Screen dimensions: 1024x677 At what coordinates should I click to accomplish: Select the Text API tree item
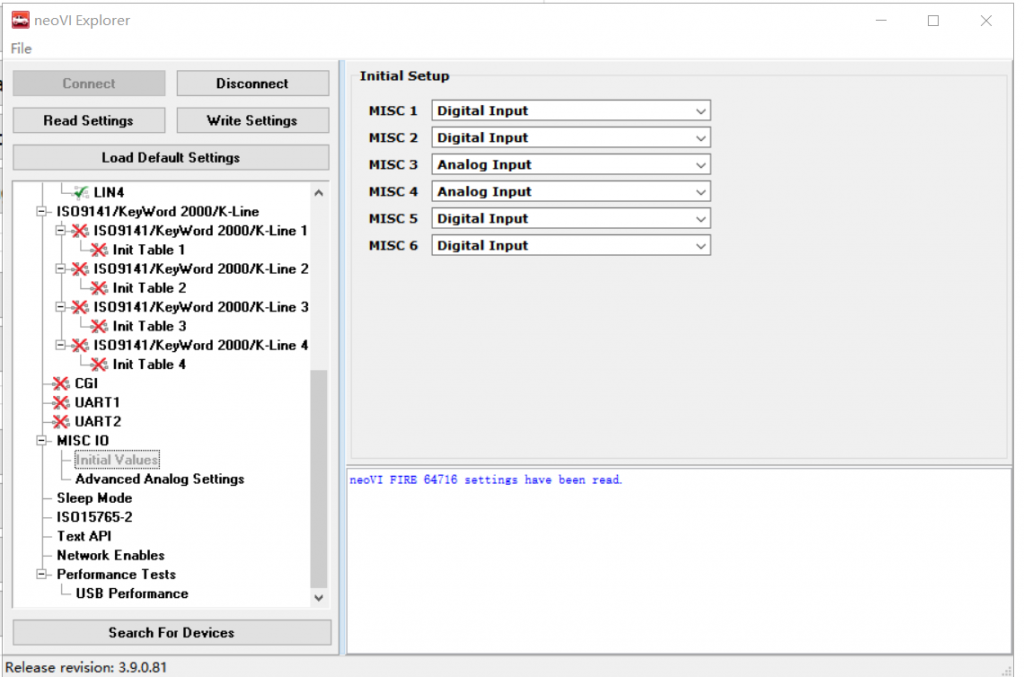(84, 536)
